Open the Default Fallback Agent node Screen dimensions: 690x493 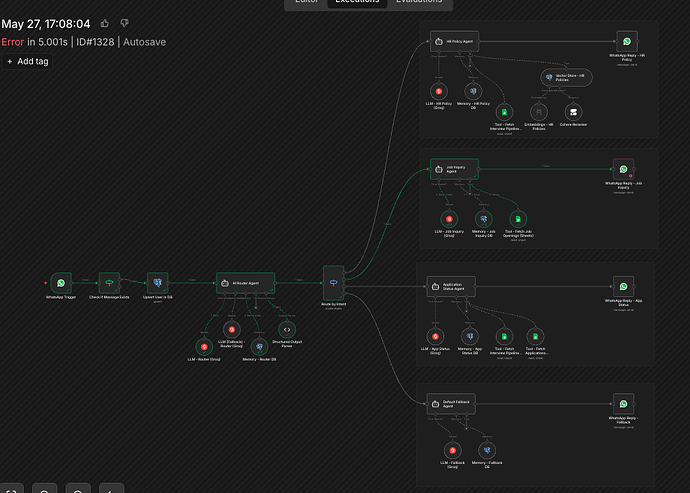(451, 404)
